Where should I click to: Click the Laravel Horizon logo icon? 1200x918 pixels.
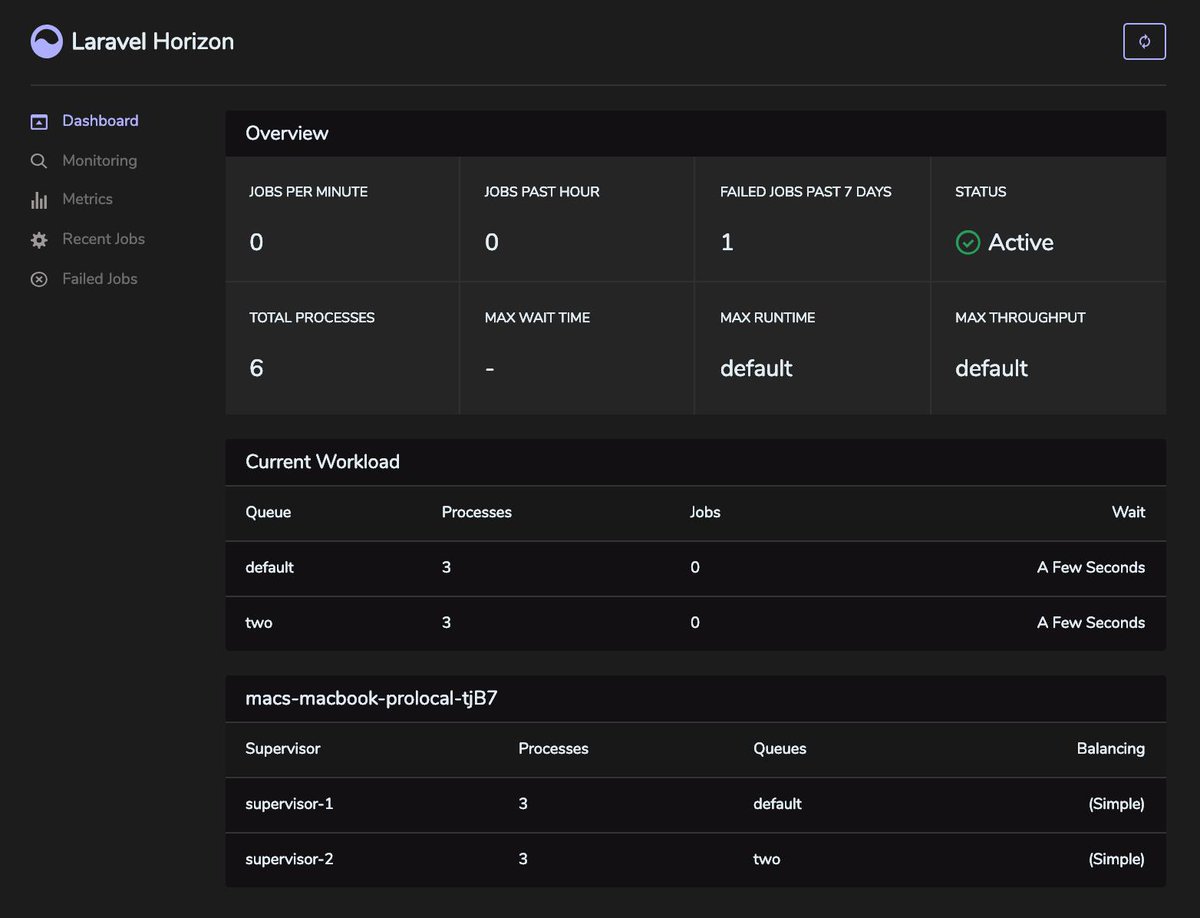[x=47, y=41]
